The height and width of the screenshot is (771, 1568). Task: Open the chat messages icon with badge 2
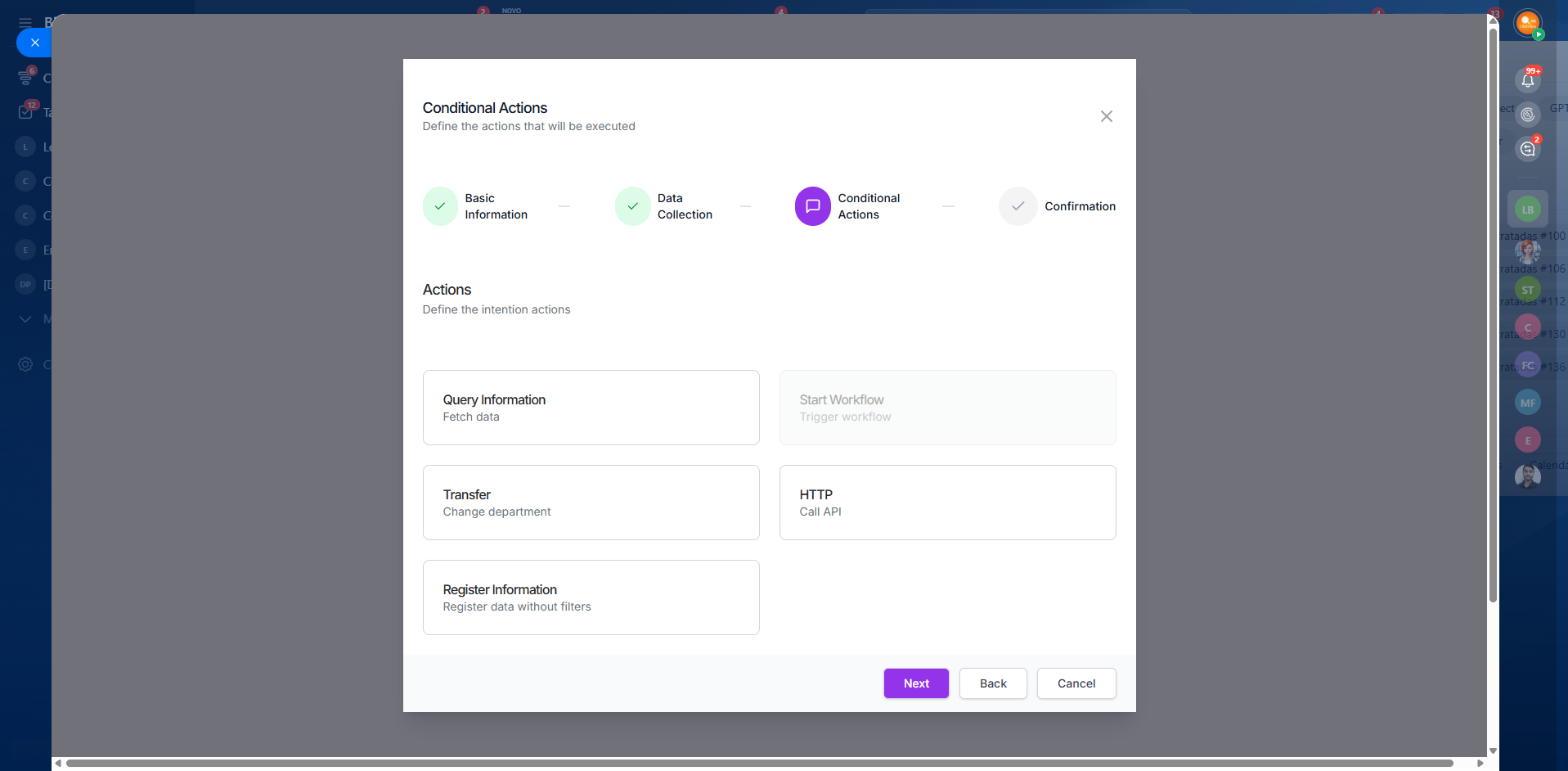tap(1527, 149)
